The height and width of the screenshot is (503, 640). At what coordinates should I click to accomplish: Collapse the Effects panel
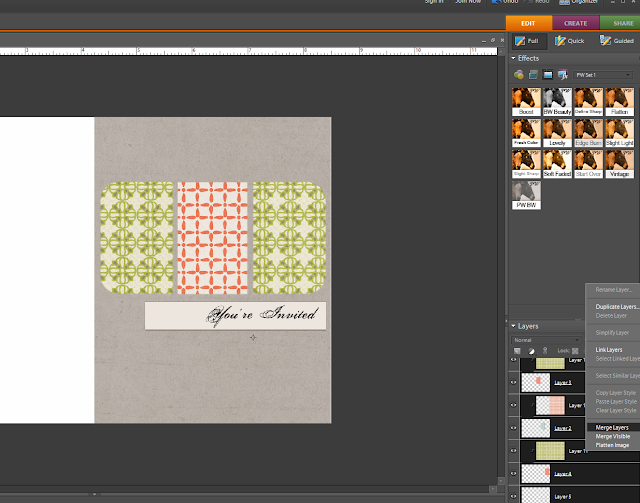[x=513, y=58]
